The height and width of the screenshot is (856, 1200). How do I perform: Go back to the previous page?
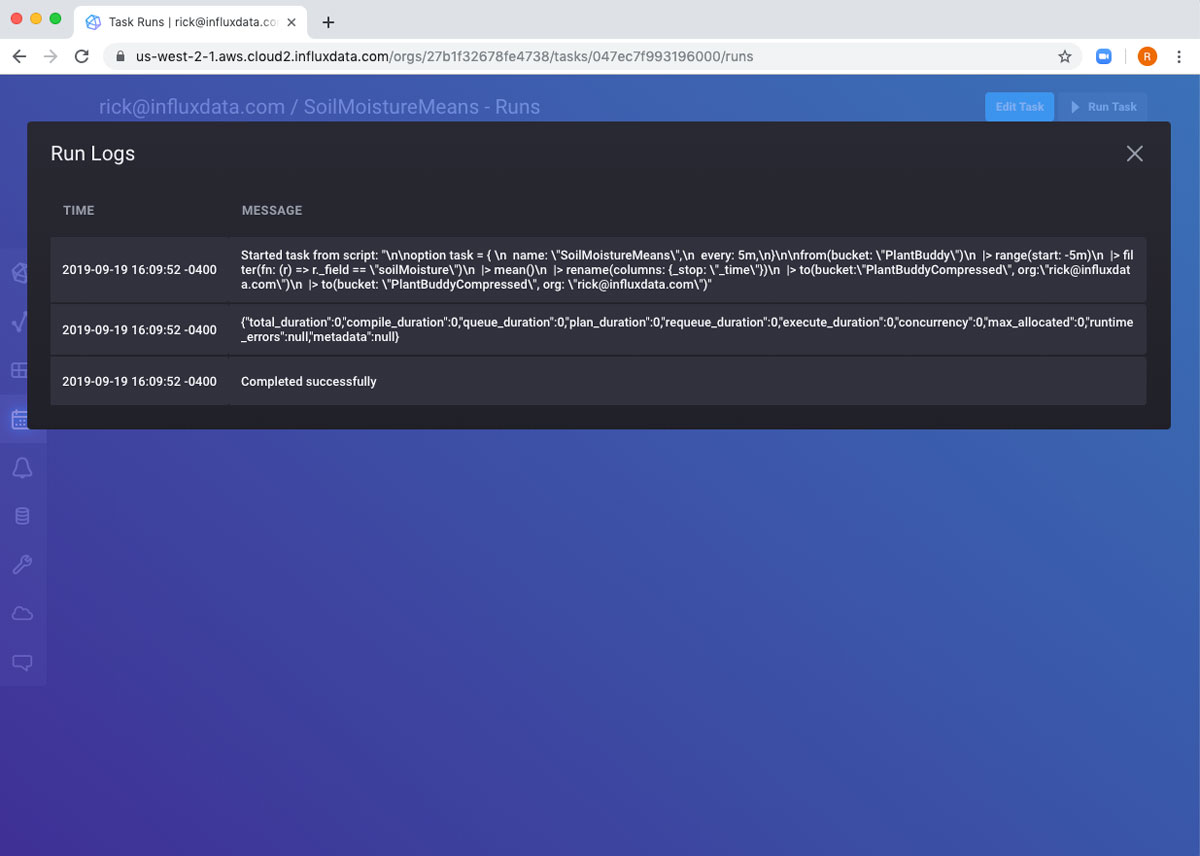19,57
